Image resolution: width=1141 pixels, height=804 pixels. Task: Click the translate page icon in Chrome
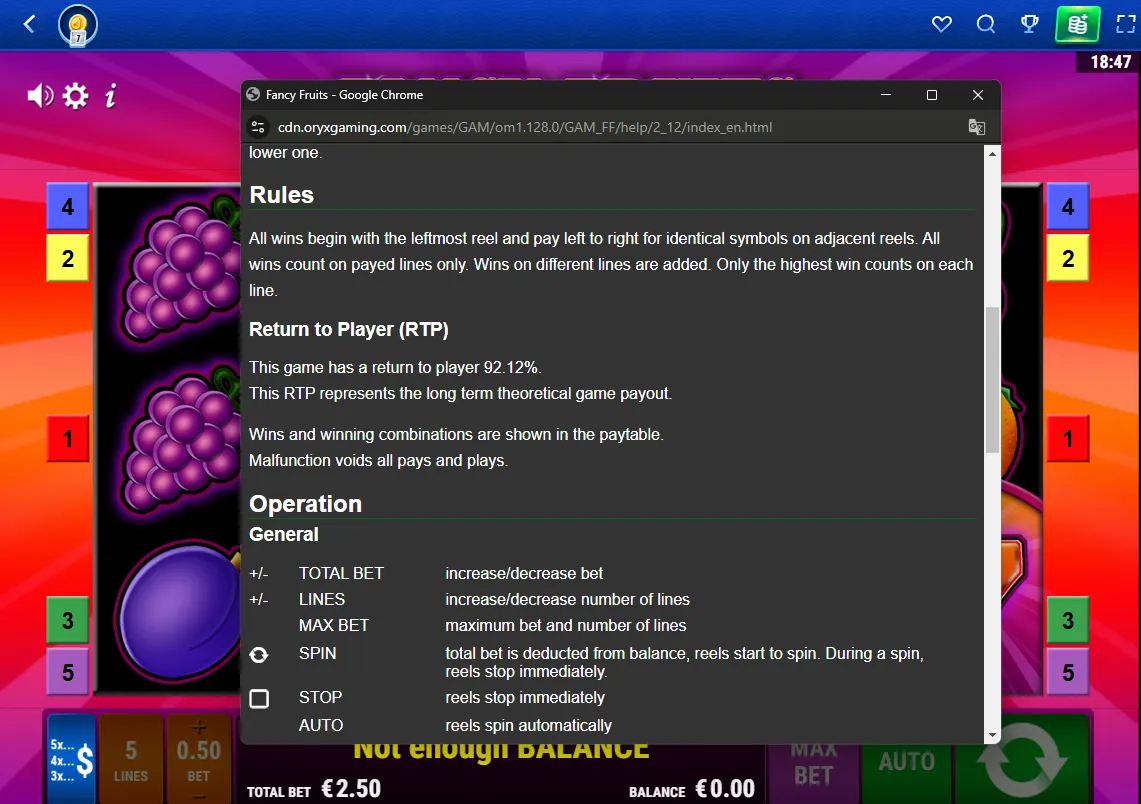click(977, 127)
